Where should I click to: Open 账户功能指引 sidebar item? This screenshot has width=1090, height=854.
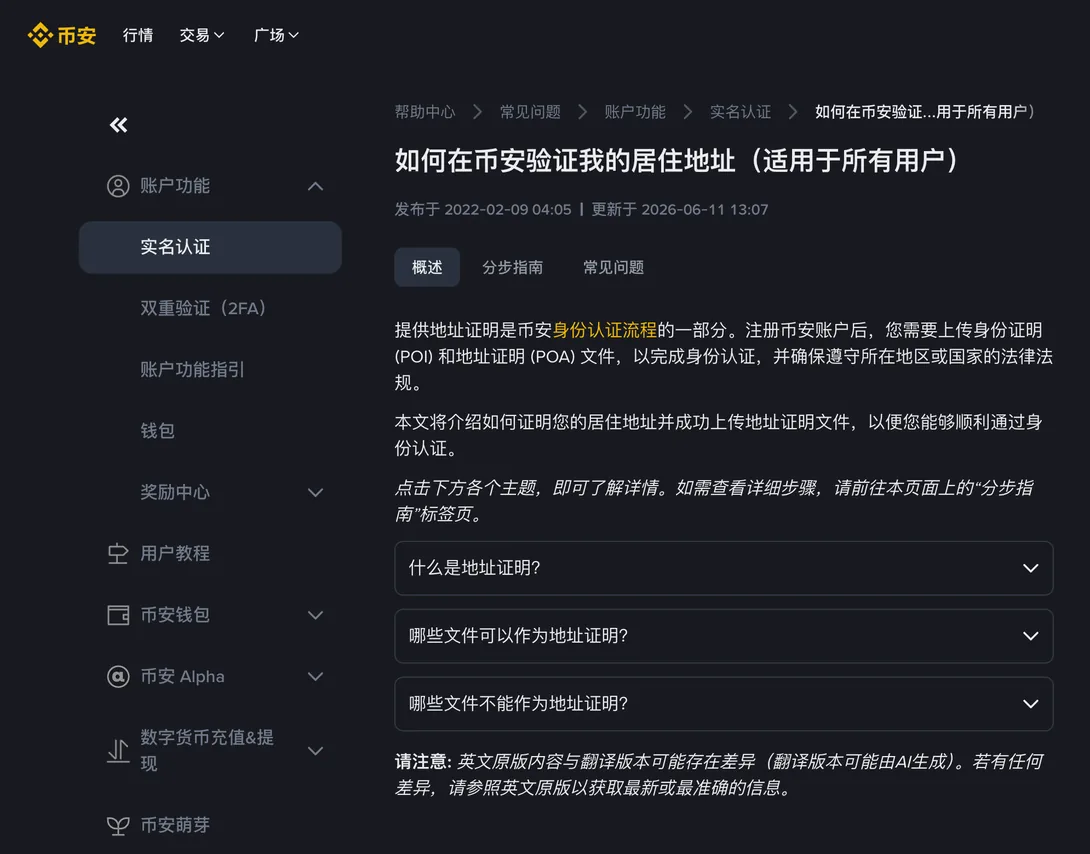192,370
